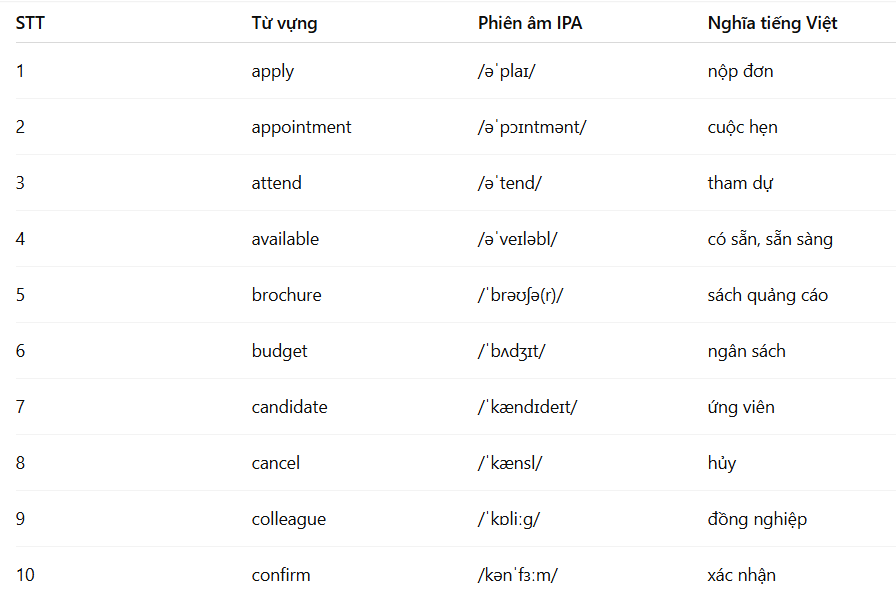Click the word cancel in row 8
Viewport: 896px width, 598px height.
click(275, 463)
